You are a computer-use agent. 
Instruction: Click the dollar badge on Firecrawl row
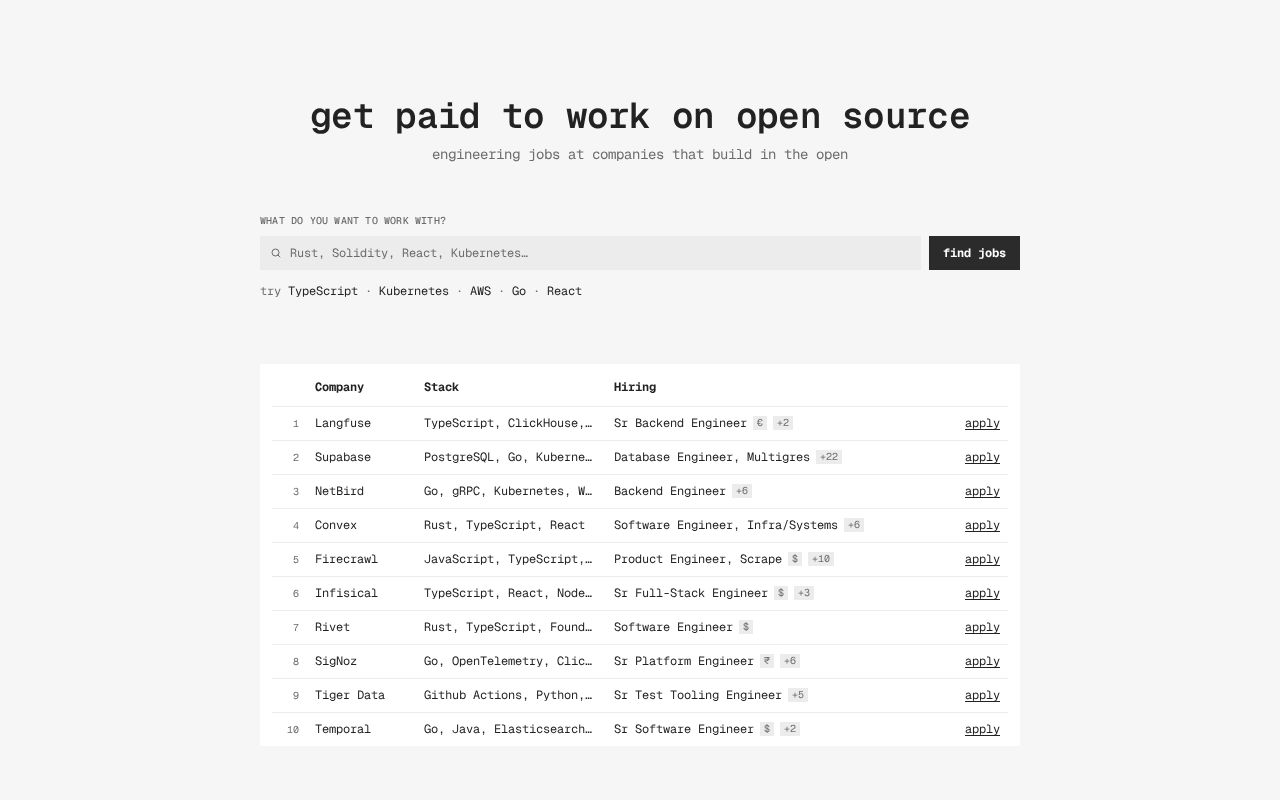(795, 559)
